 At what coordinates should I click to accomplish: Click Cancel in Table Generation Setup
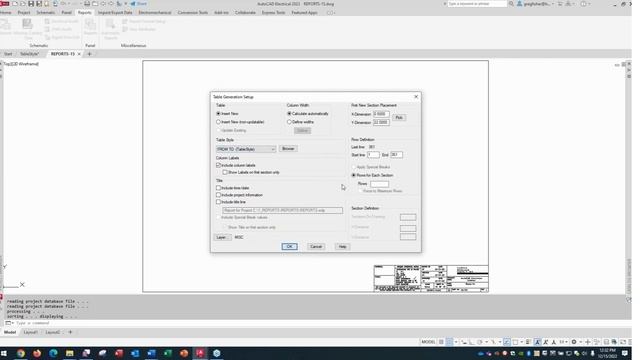pyautogui.click(x=316, y=247)
